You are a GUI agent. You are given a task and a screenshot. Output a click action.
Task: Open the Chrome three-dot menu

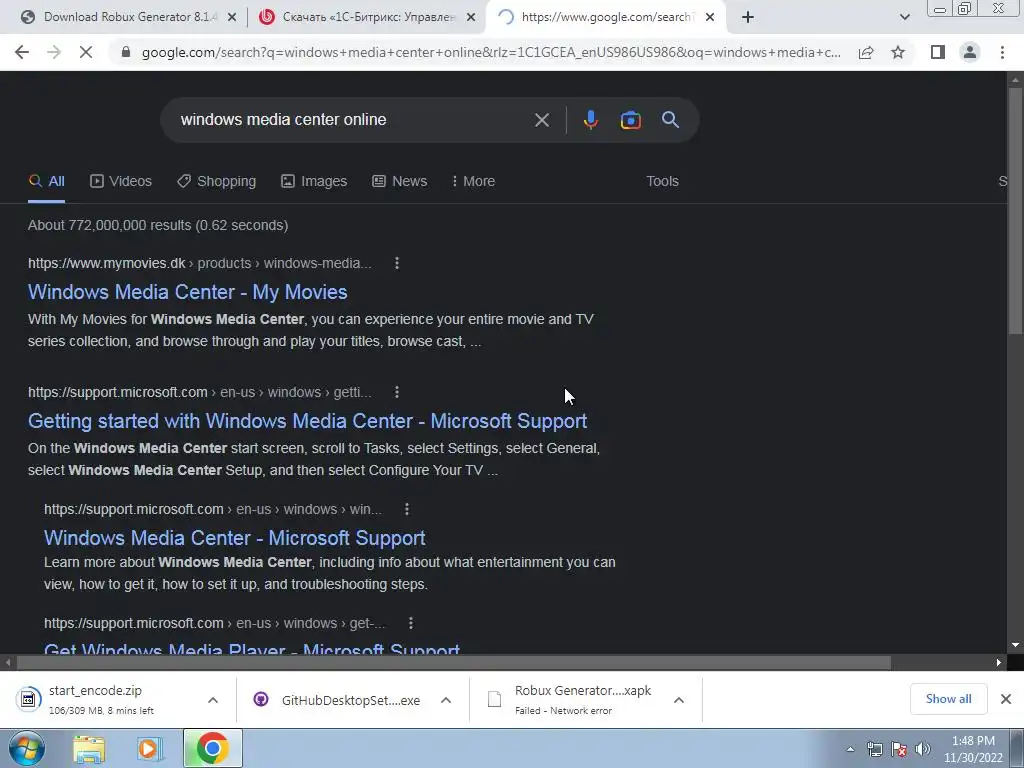[x=1002, y=52]
